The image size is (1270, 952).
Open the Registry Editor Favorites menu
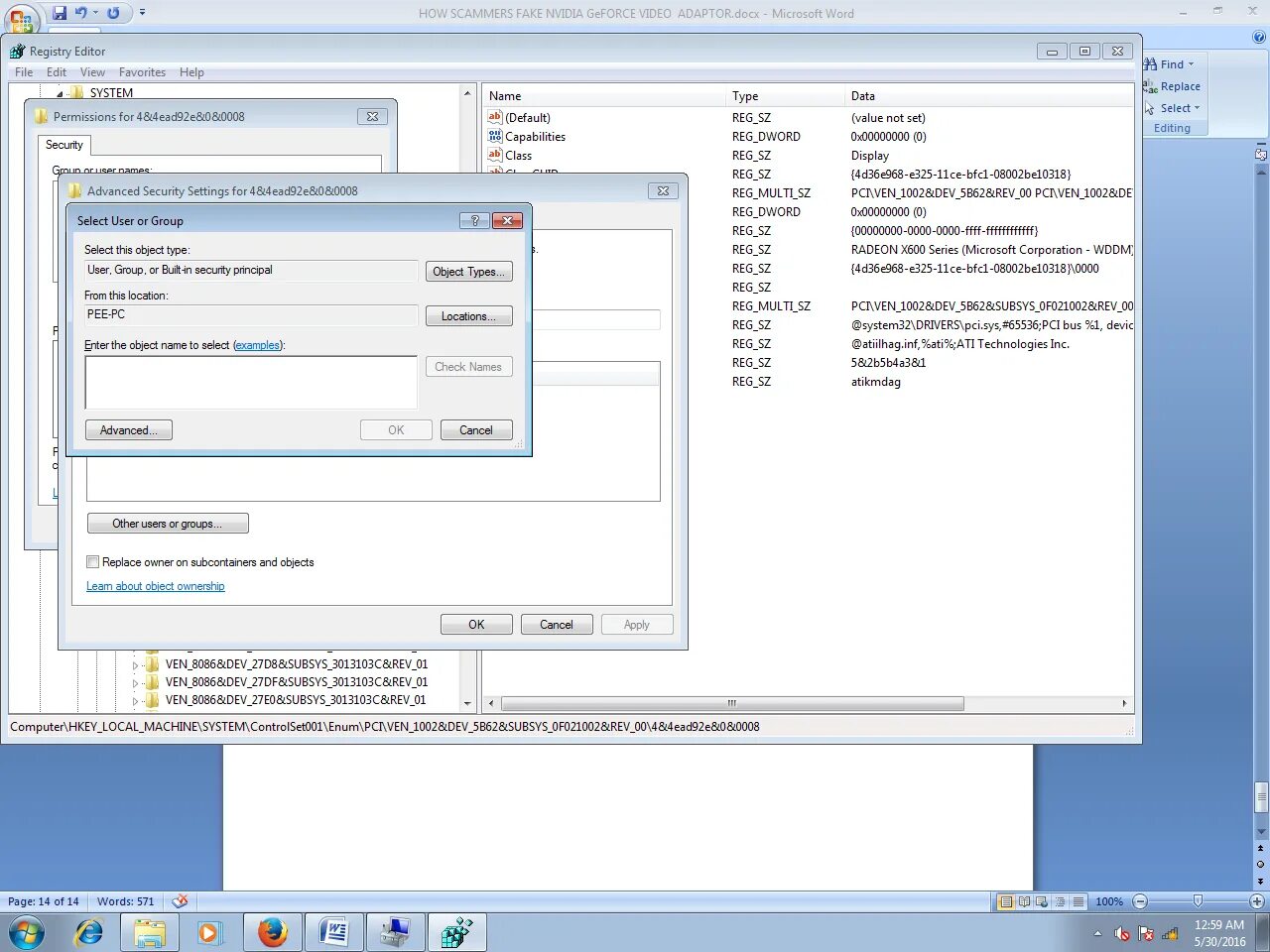click(142, 72)
